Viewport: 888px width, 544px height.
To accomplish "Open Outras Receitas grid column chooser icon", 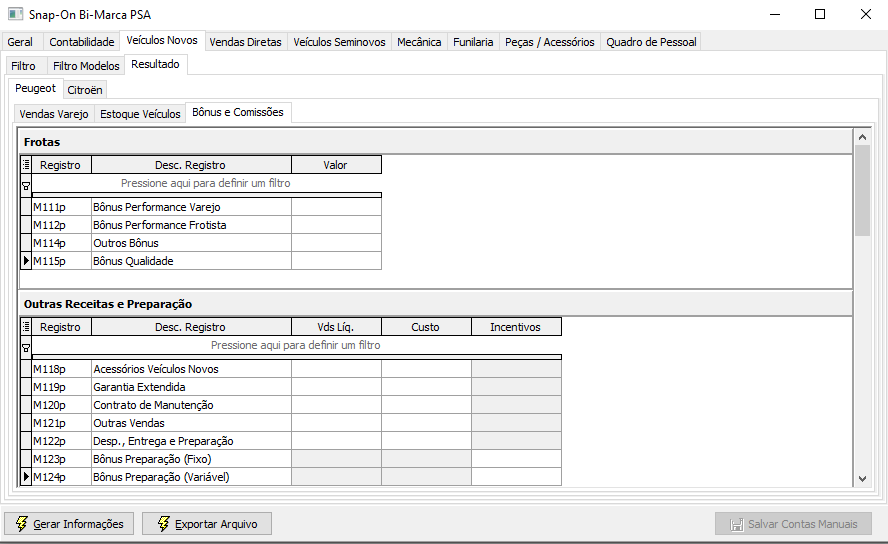I will 26,327.
